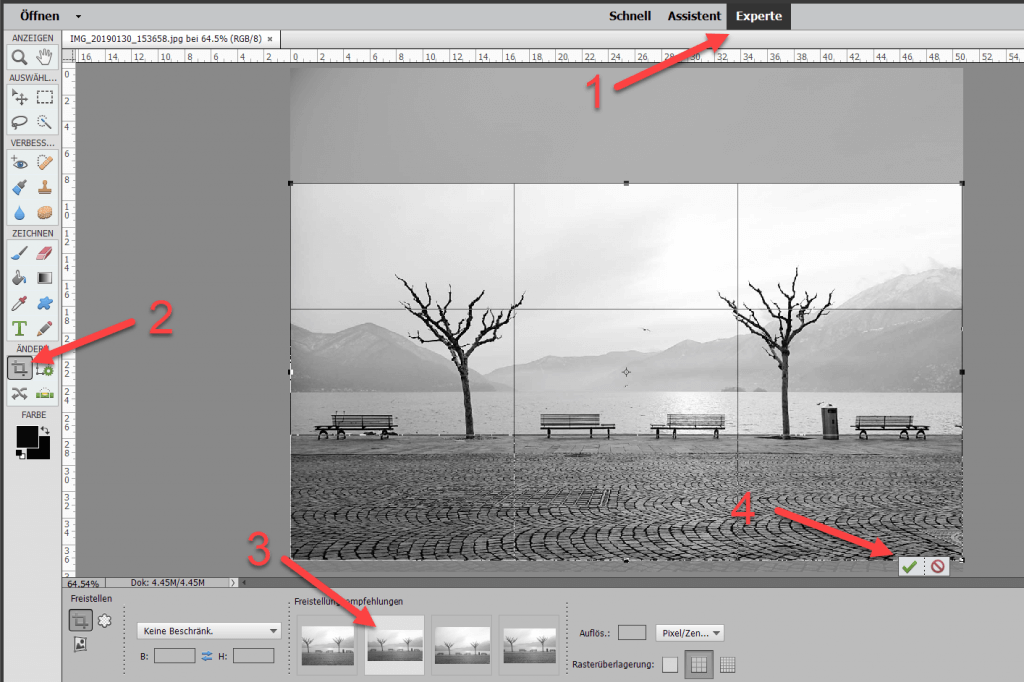
Task: Choose Cookie Cutter tool in options bar
Action: [104, 620]
